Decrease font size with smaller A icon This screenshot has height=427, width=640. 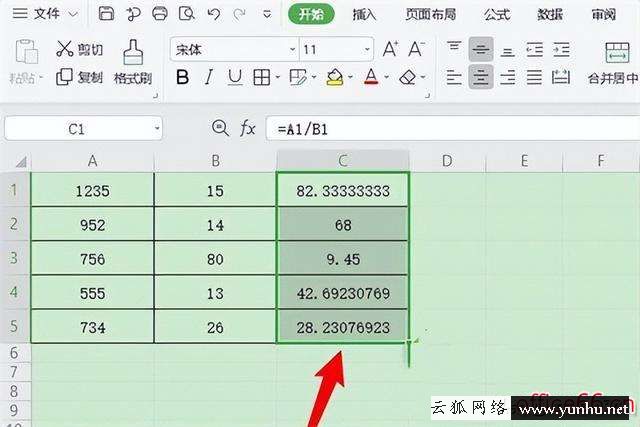coord(416,49)
